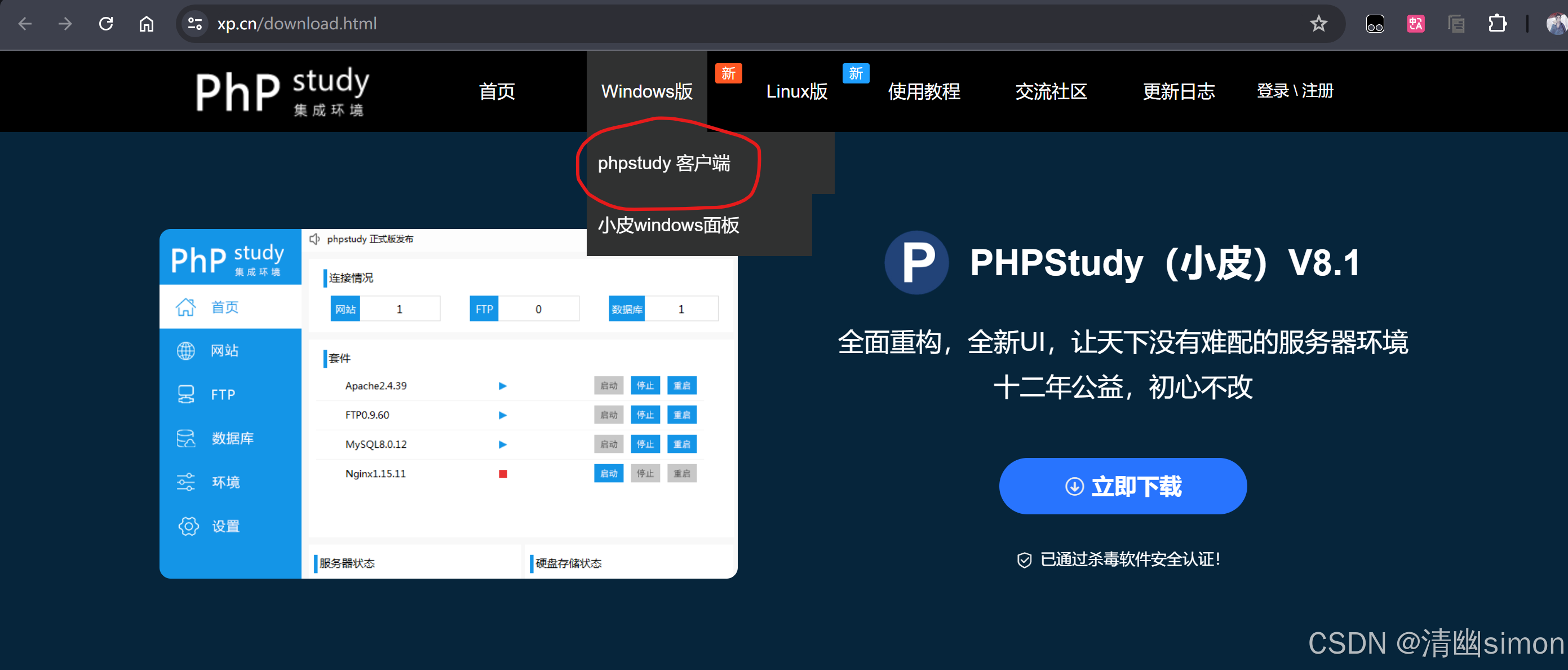Click 重启 in the FTP0.9.60 row
1568x670 pixels.
(682, 415)
